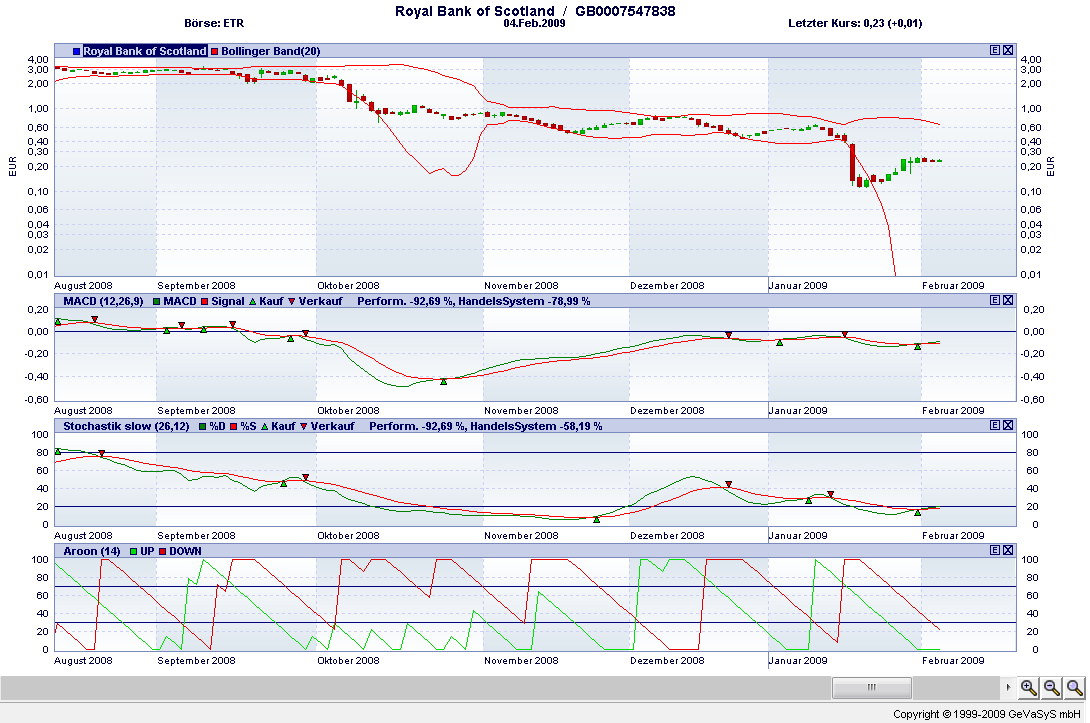Click the E icon on the Stochastik slow panel

coord(995,425)
